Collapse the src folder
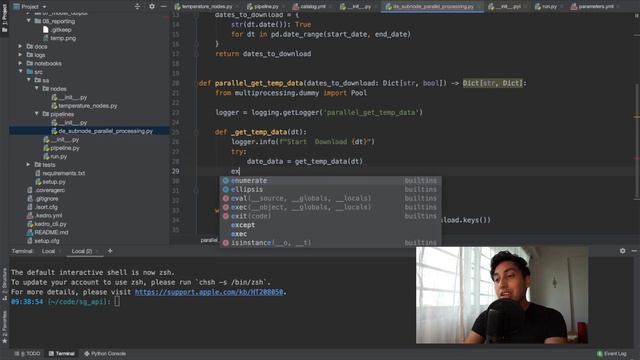Screen dimensions: 640x360 (x=20, y=71)
